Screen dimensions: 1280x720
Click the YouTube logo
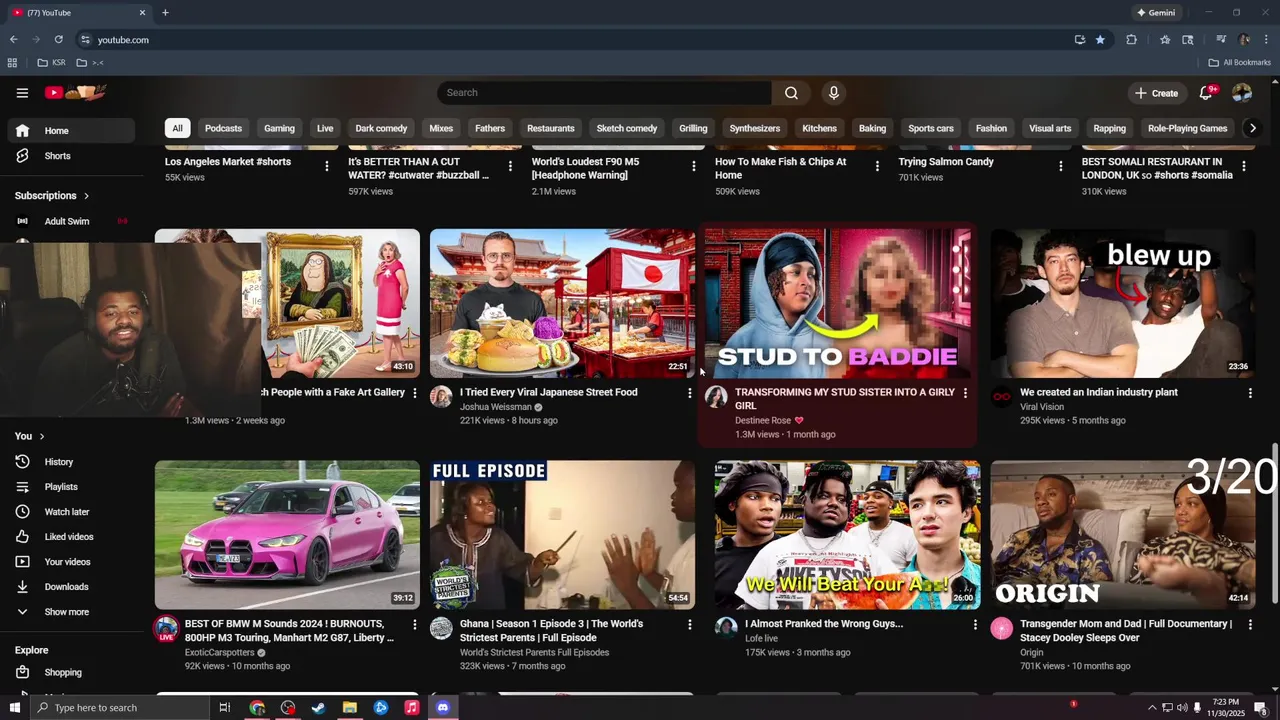point(75,93)
